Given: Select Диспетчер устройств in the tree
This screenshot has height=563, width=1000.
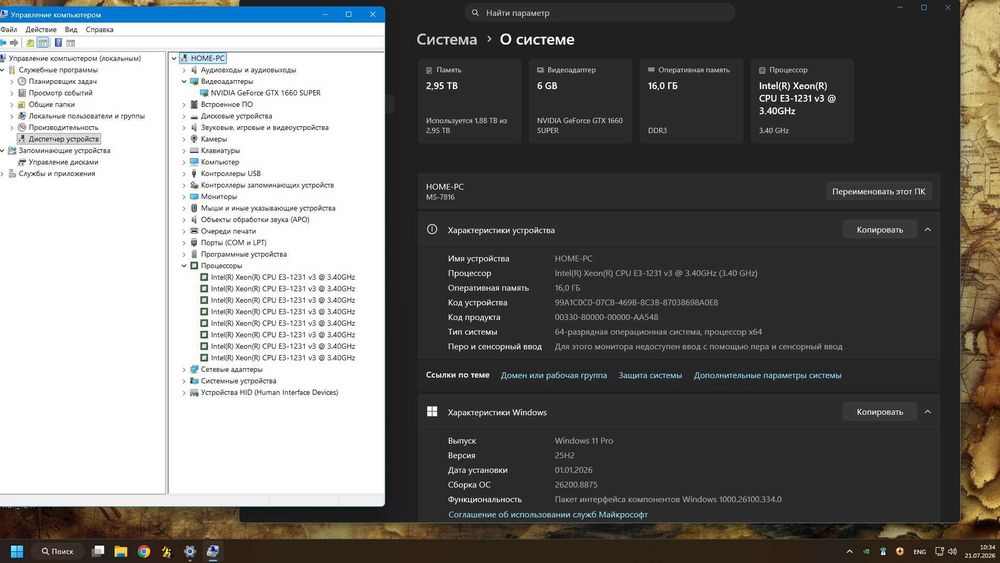Looking at the screenshot, I should pyautogui.click(x=63, y=139).
